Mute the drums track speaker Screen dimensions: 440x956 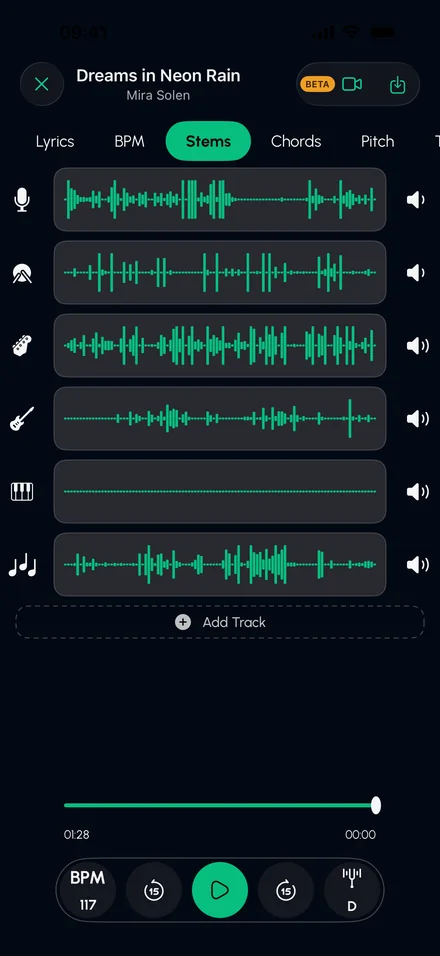(416, 273)
